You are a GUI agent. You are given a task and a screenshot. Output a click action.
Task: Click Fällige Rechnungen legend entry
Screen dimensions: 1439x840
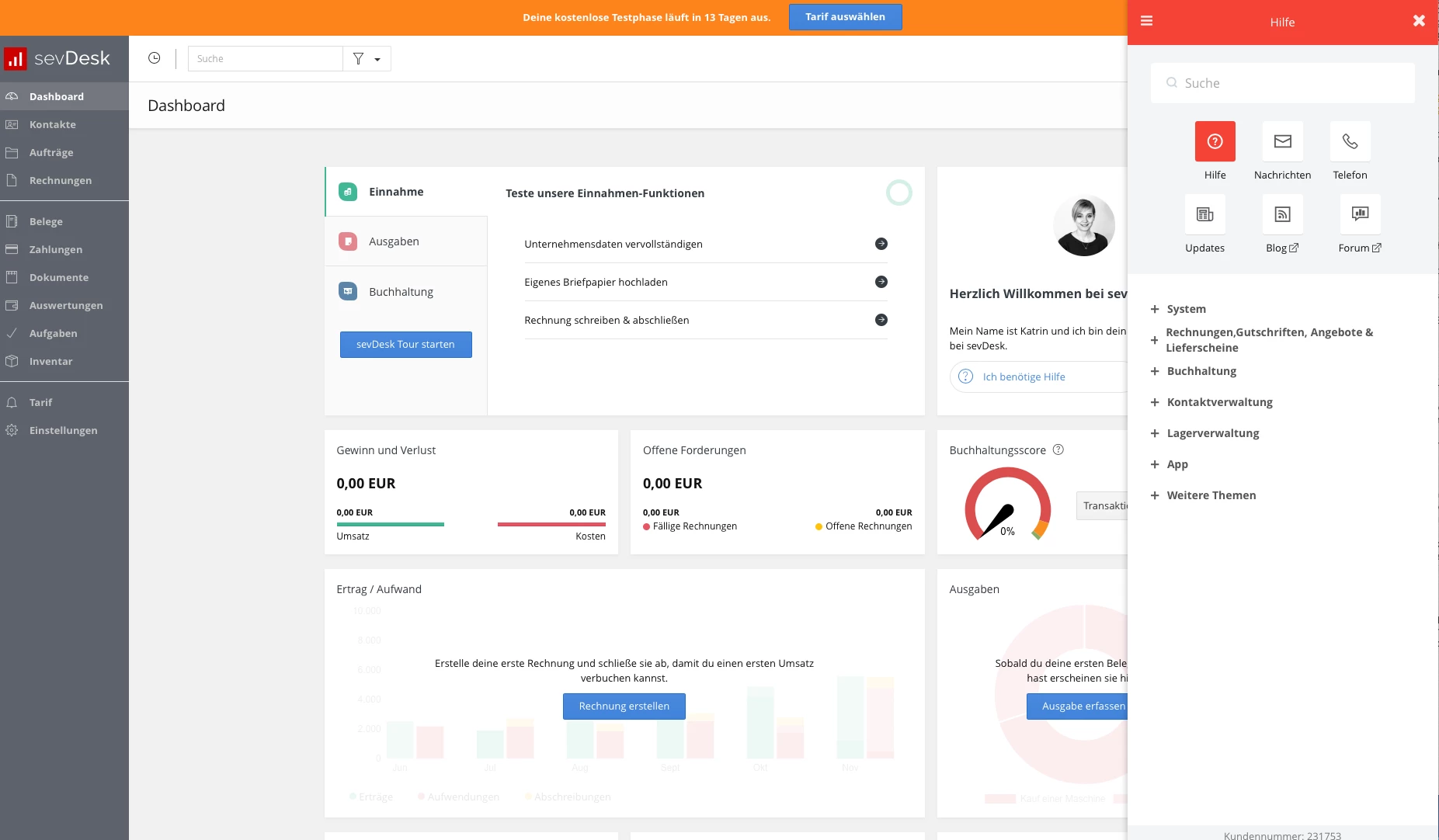pyautogui.click(x=690, y=526)
